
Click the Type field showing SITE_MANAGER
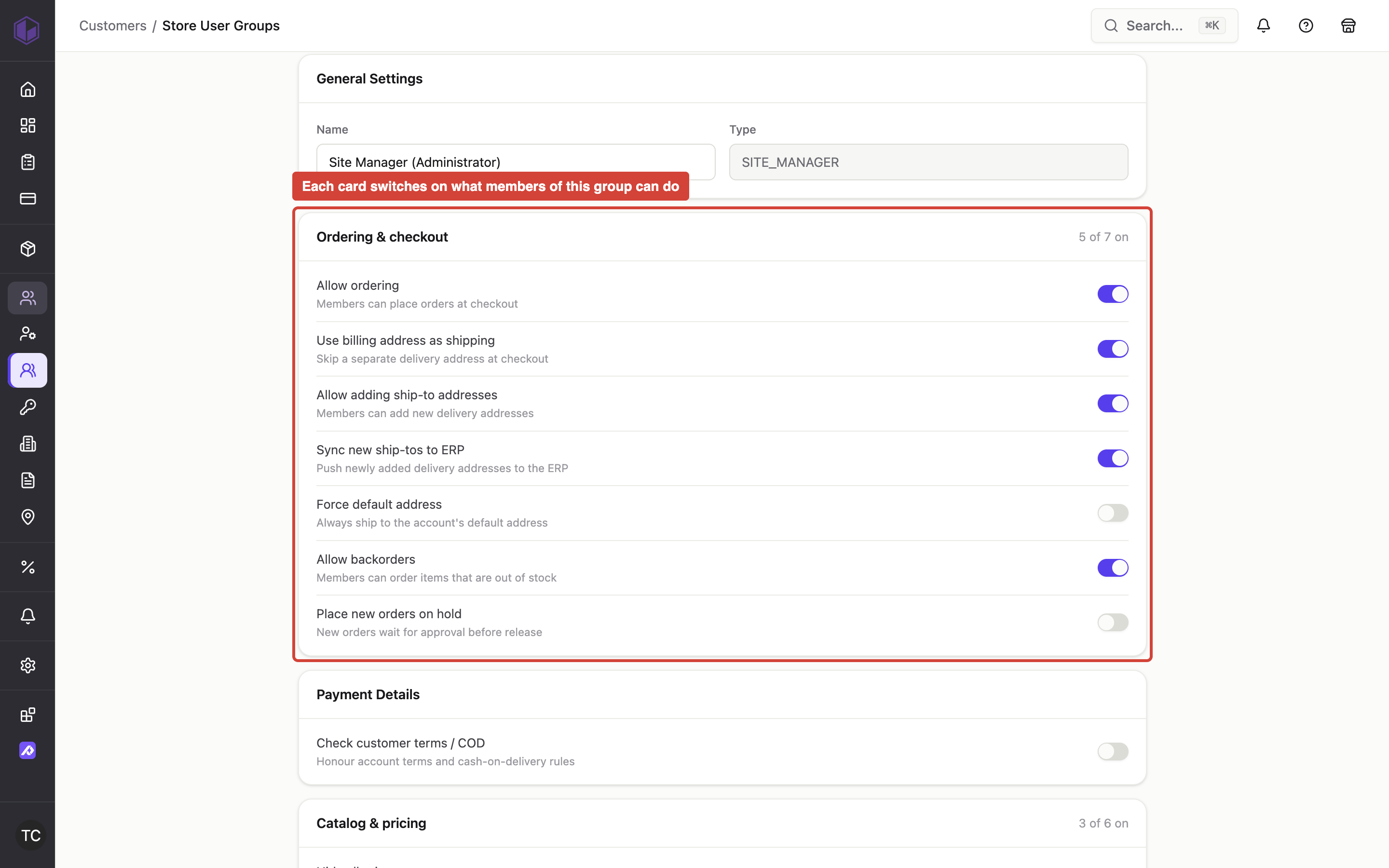[928, 162]
